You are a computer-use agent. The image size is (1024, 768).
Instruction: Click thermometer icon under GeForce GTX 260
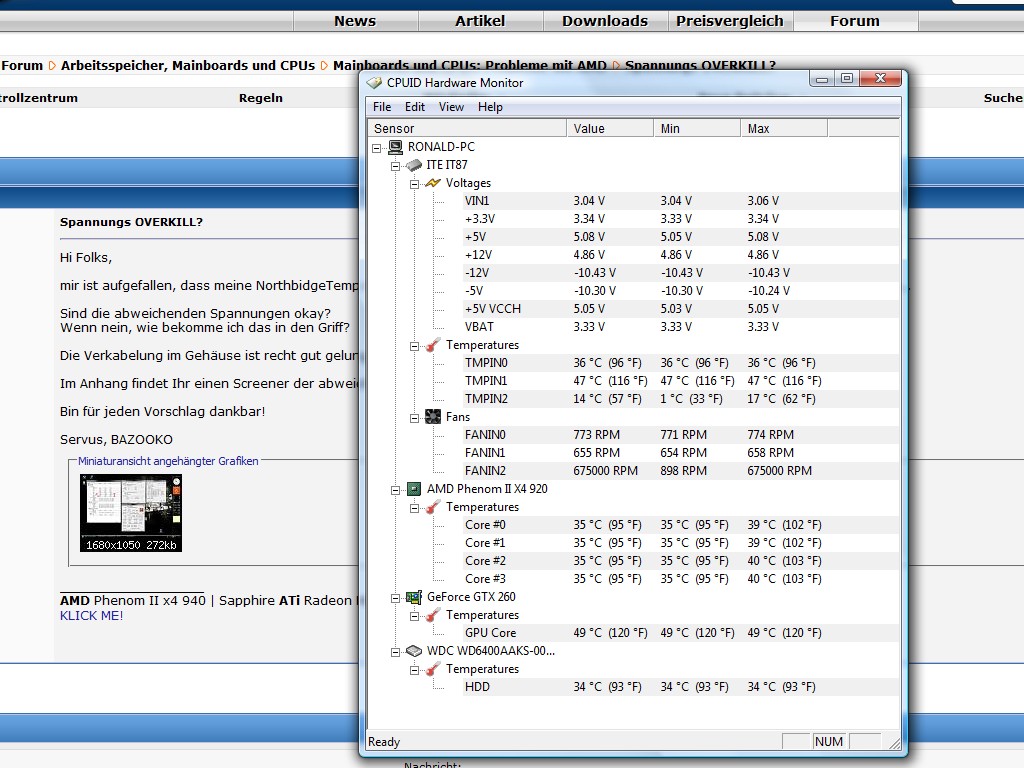432,615
